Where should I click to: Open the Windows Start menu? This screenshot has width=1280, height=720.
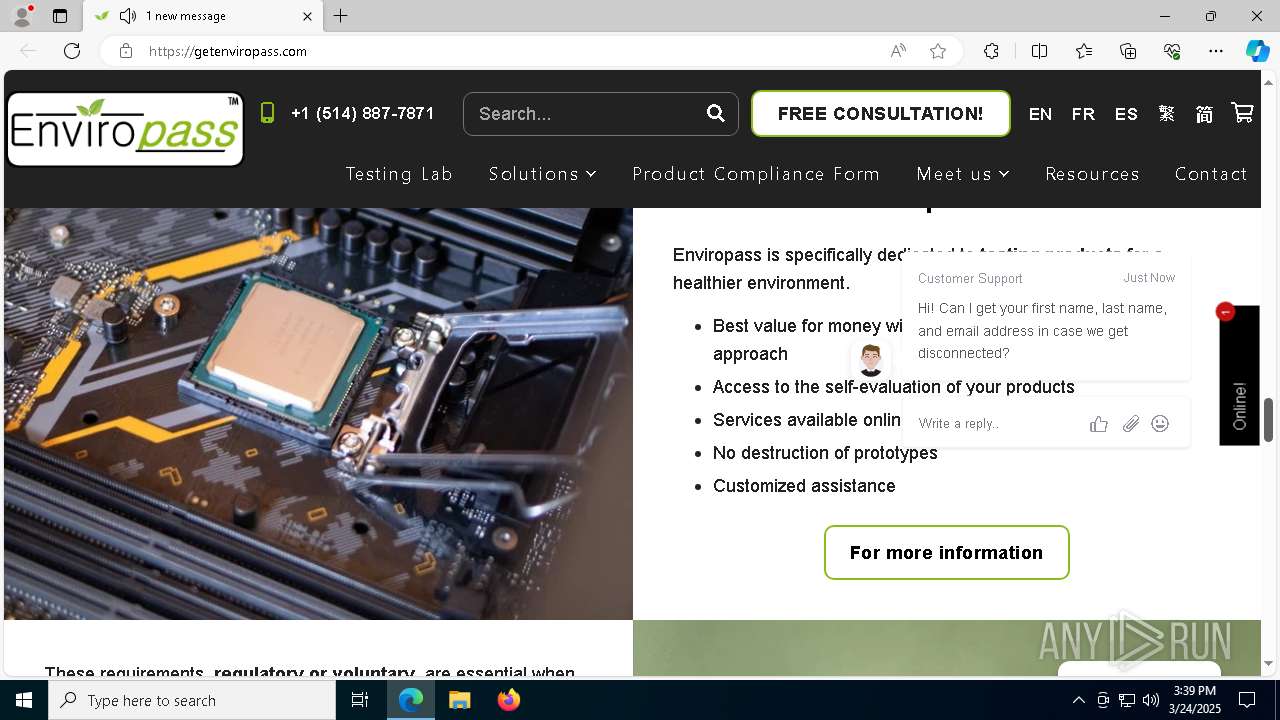click(x=24, y=700)
